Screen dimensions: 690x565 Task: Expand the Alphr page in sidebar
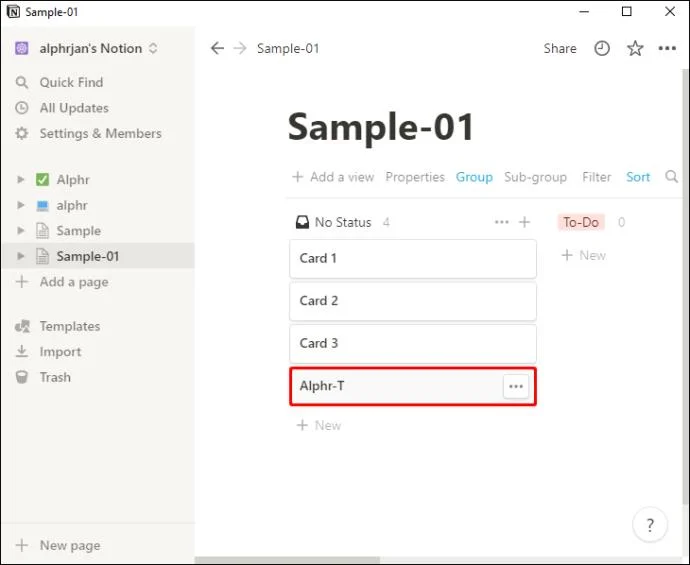pos(20,180)
